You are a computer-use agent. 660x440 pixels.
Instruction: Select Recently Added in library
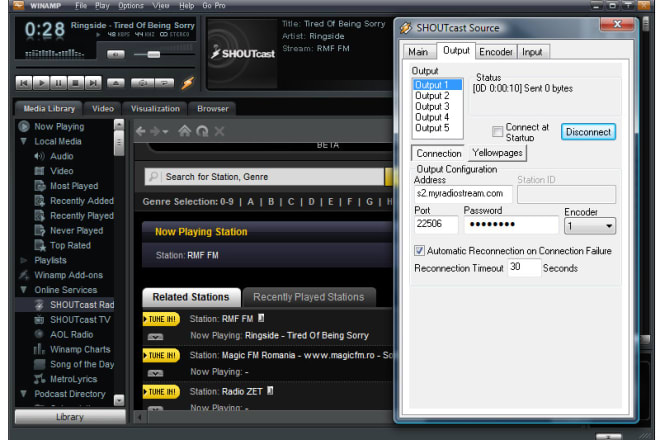(82, 201)
